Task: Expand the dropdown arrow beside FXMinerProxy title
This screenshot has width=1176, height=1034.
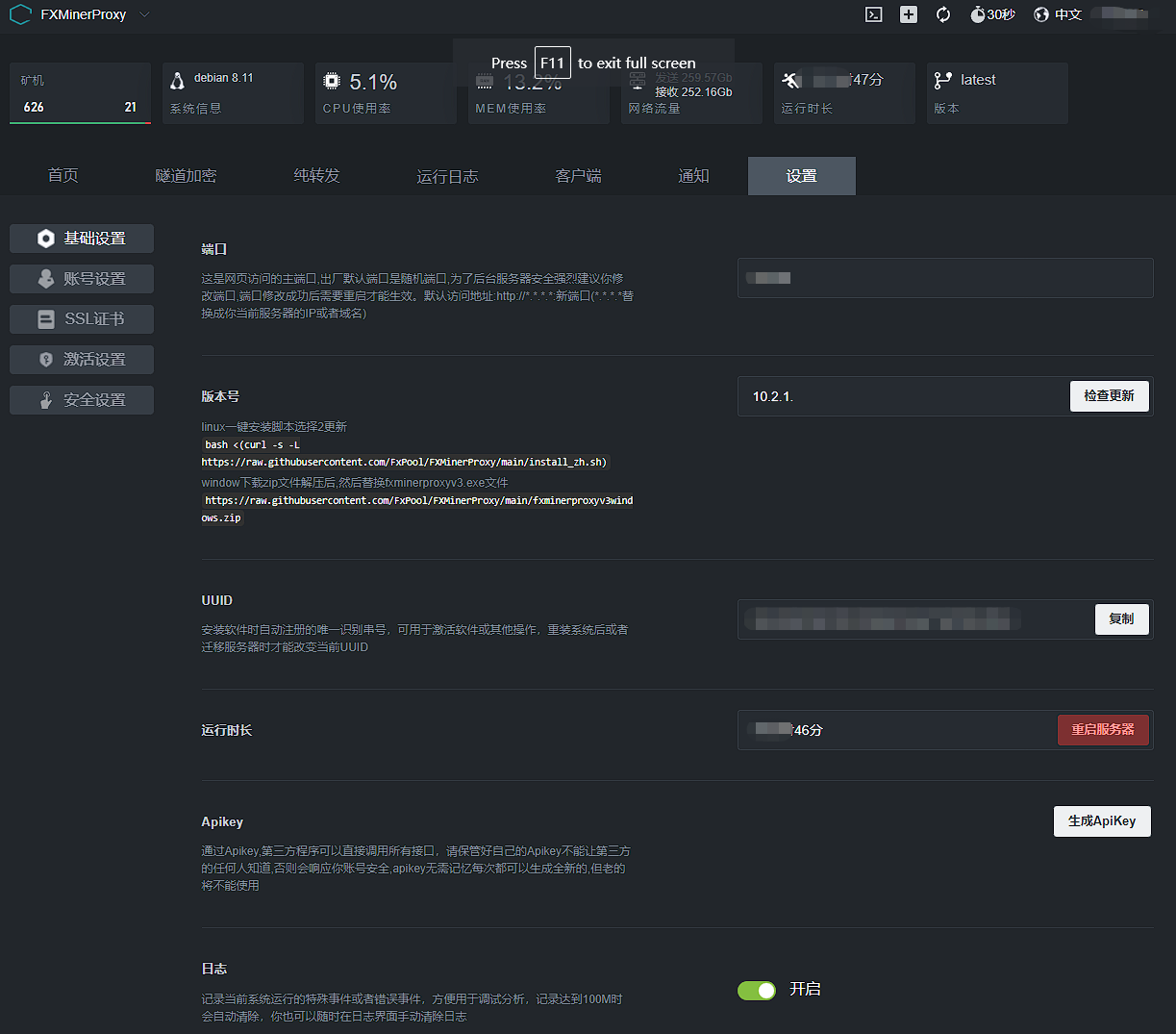Action: (x=144, y=14)
